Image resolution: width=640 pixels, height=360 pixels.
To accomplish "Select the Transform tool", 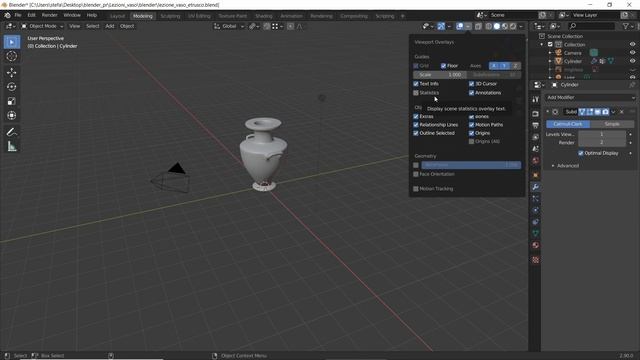I will tap(12, 116).
